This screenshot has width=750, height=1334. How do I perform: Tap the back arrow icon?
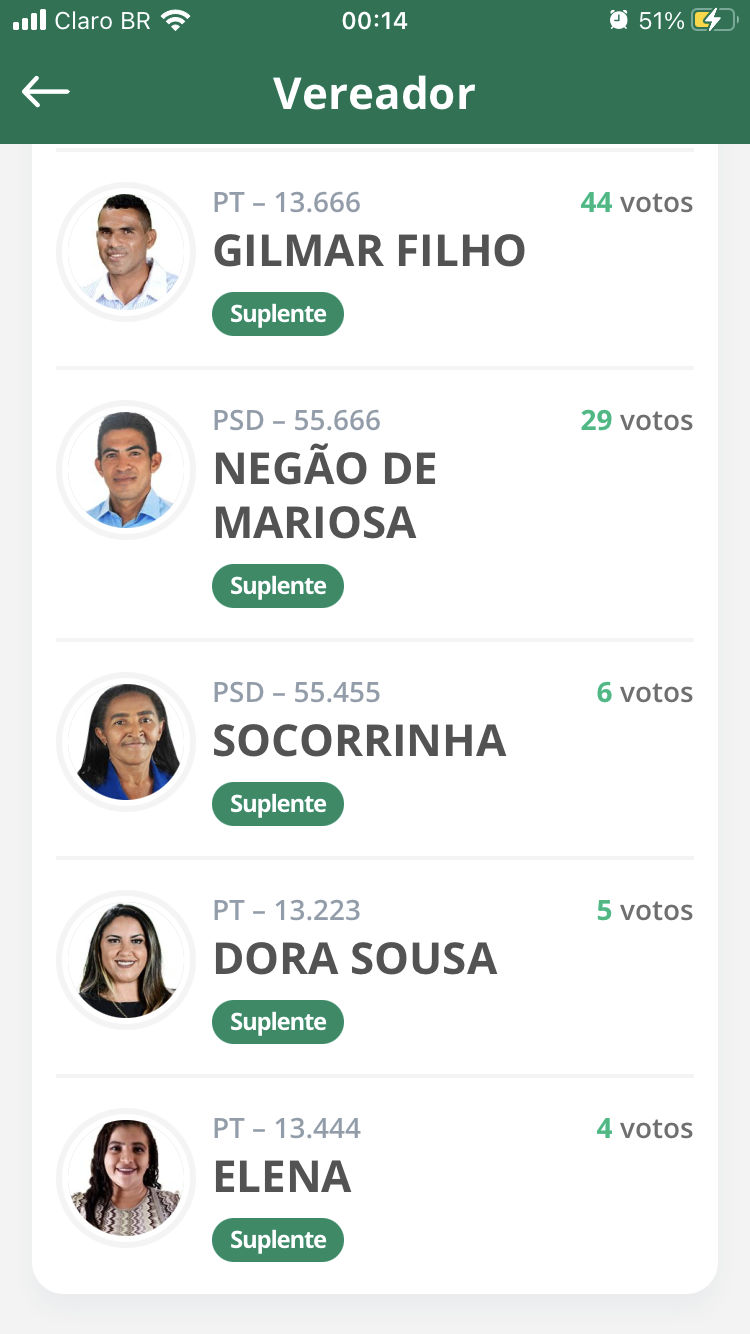pyautogui.click(x=46, y=92)
